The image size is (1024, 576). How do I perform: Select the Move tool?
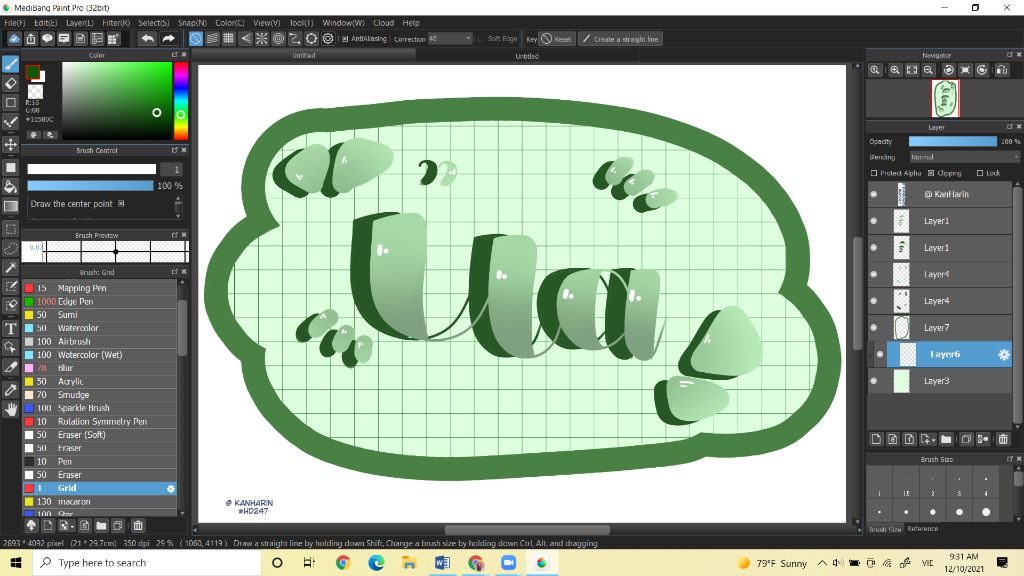click(x=10, y=144)
